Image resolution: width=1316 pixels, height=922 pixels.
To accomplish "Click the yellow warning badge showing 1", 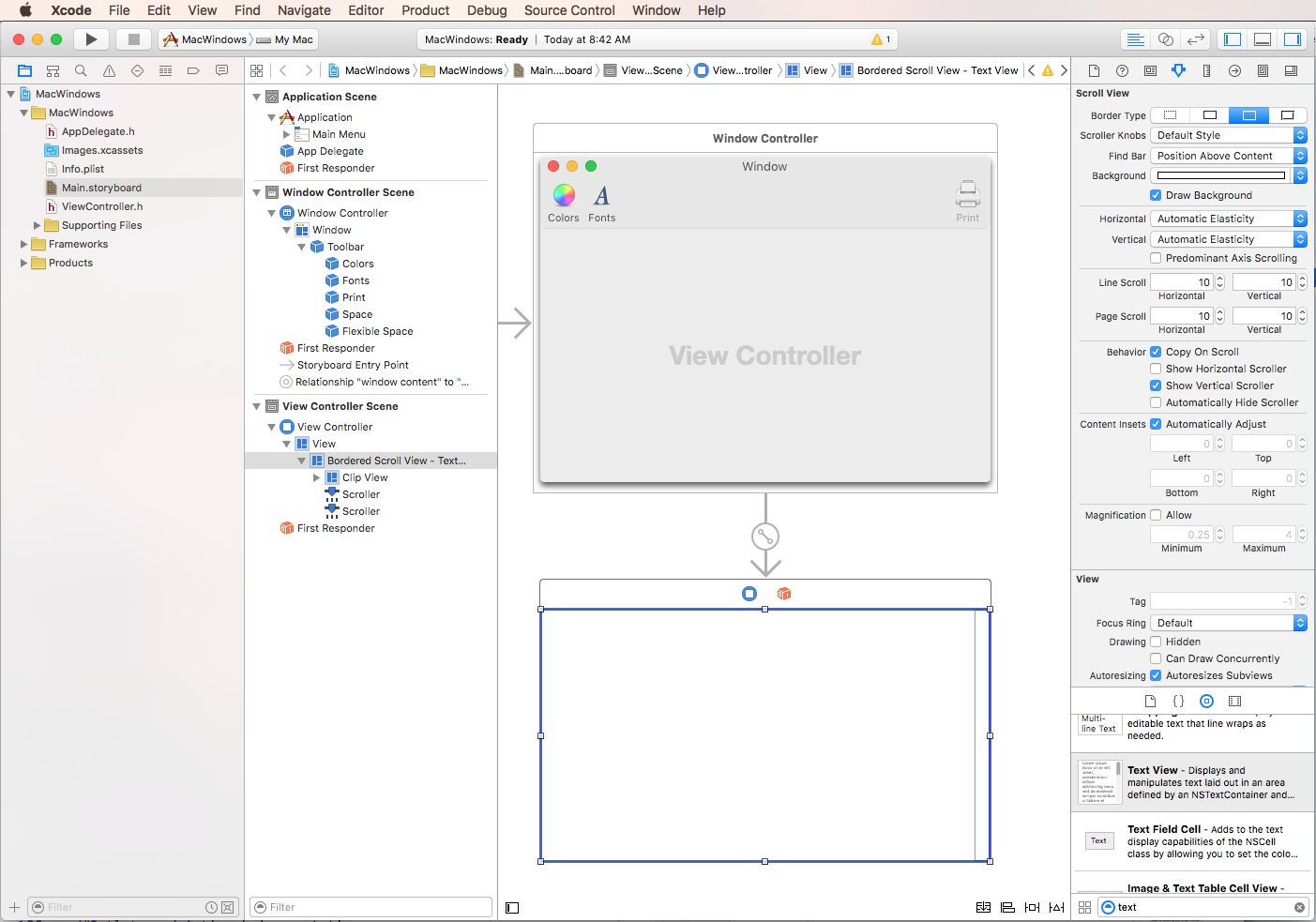I will 882,38.
